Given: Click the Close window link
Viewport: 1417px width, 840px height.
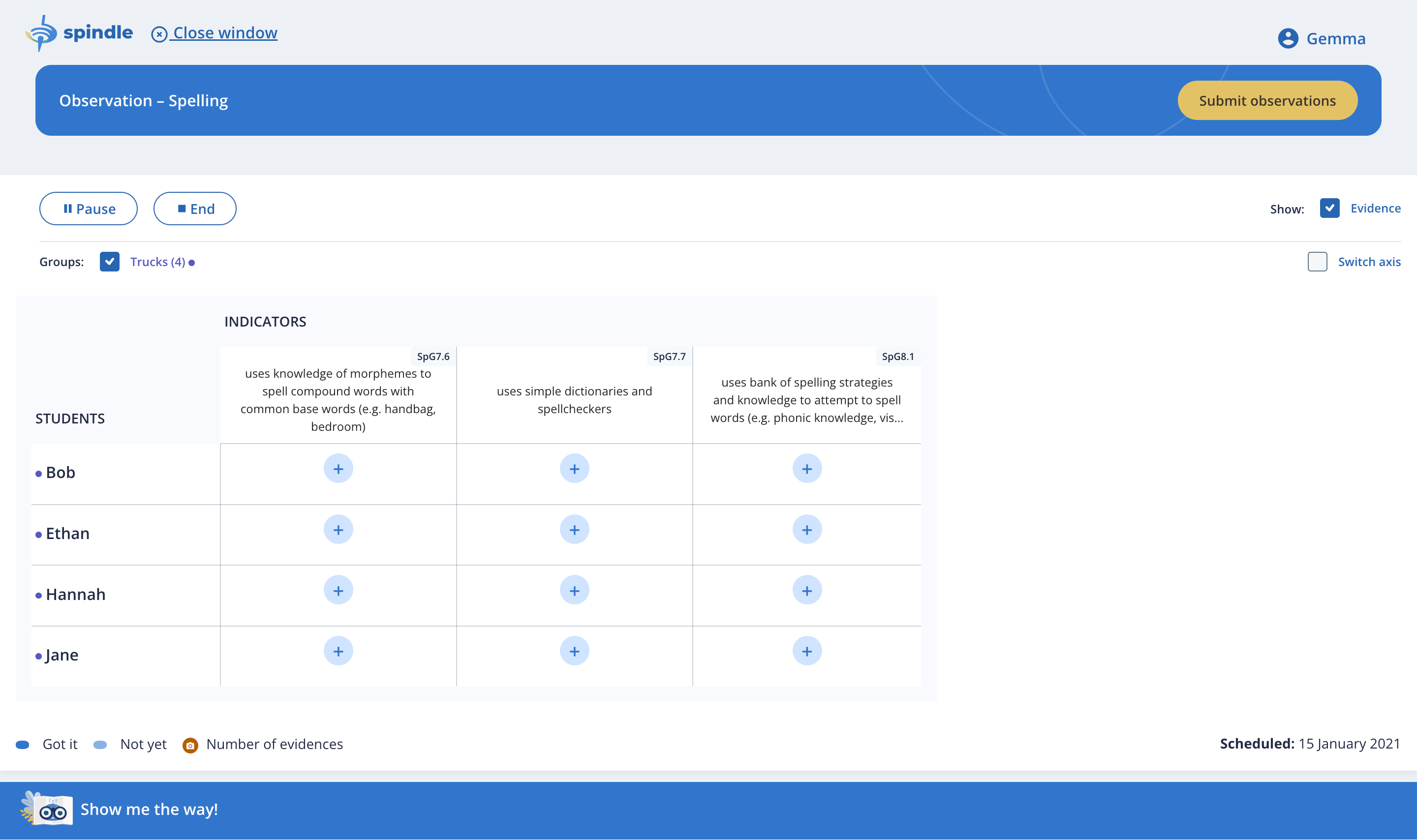Looking at the screenshot, I should click(x=224, y=33).
